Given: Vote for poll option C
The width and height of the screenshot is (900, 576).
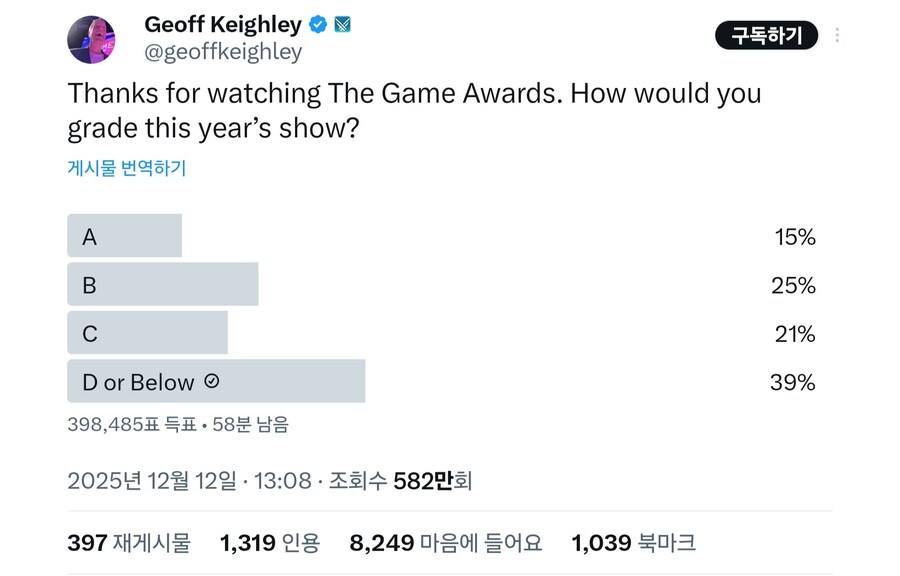Looking at the screenshot, I should pos(147,332).
